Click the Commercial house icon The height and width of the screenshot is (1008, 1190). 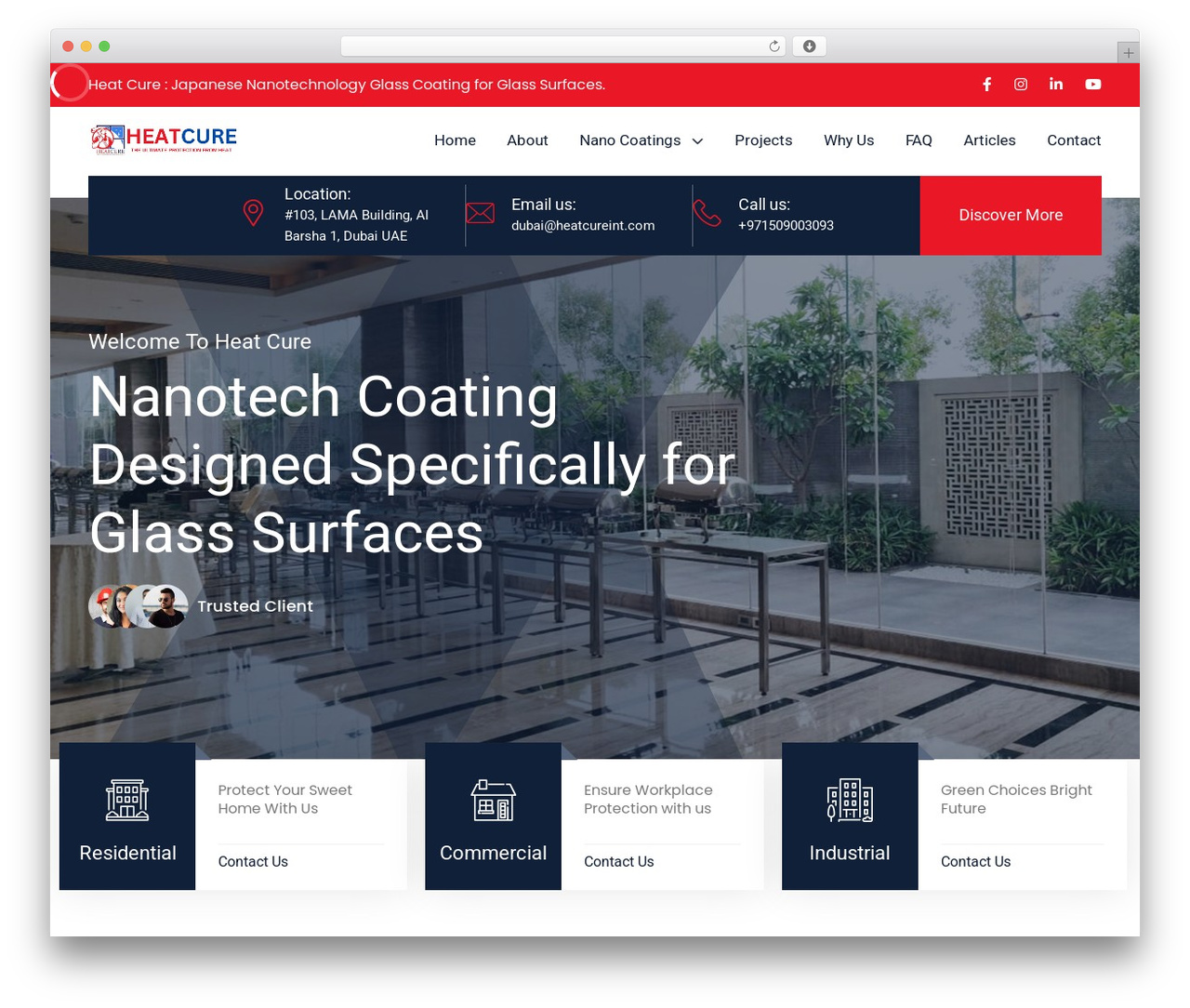tap(493, 800)
